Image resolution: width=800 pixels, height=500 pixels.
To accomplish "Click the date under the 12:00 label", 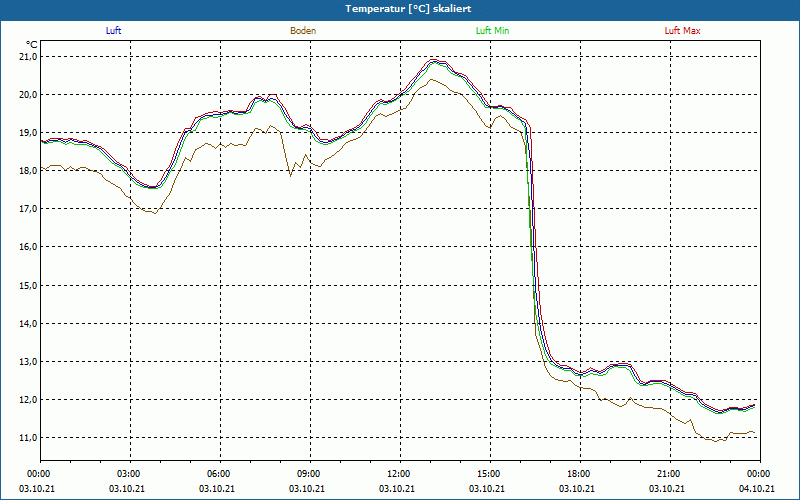I will [397, 489].
